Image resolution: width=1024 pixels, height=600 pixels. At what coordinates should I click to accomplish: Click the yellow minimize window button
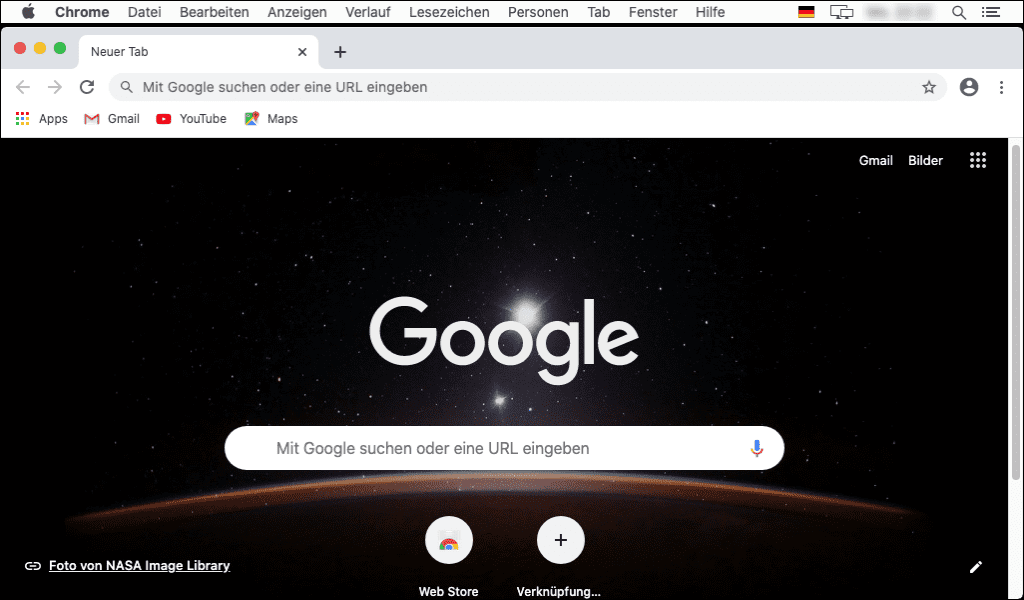[x=40, y=48]
